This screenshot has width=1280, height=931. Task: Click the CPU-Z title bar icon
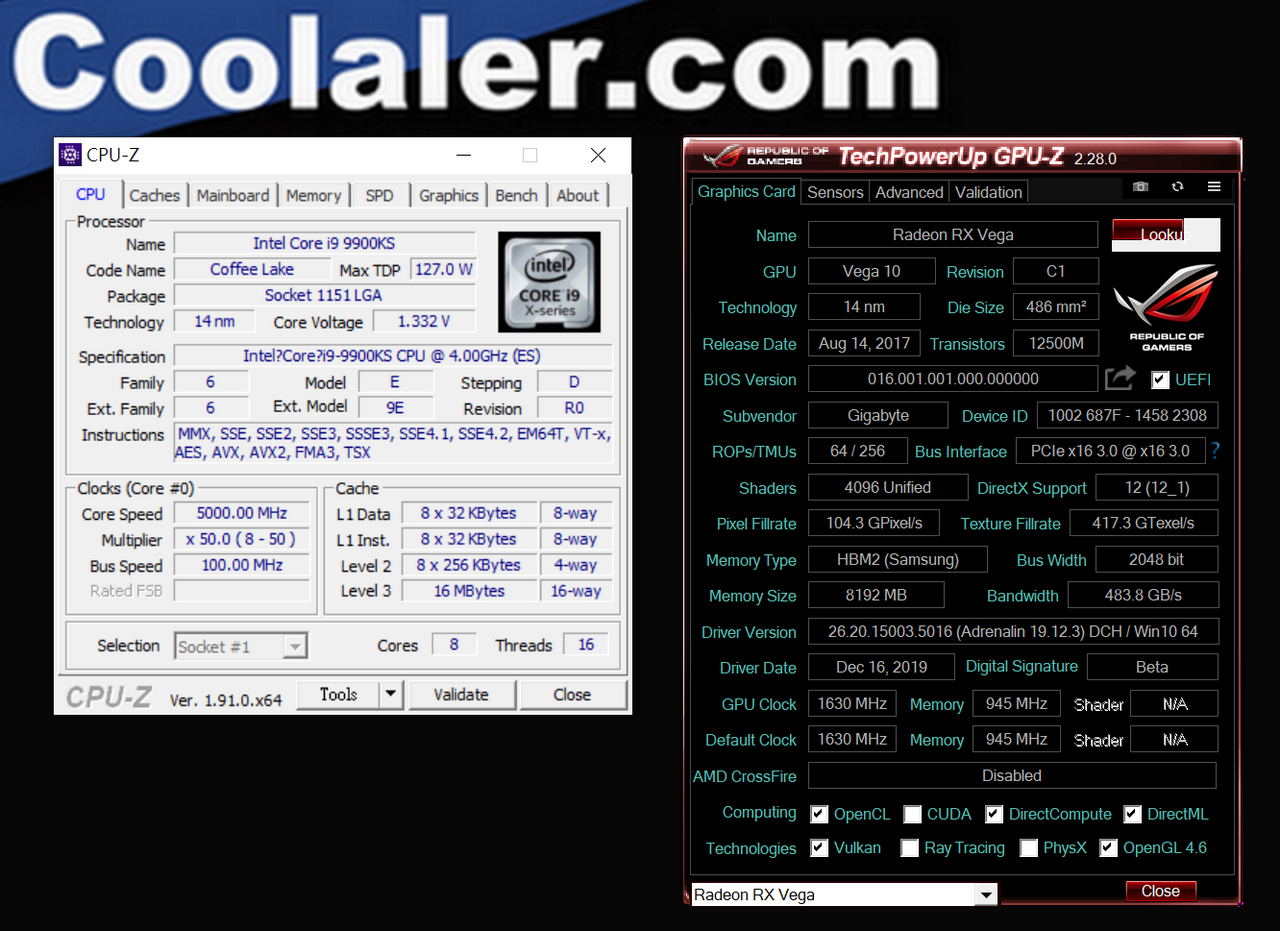point(70,154)
